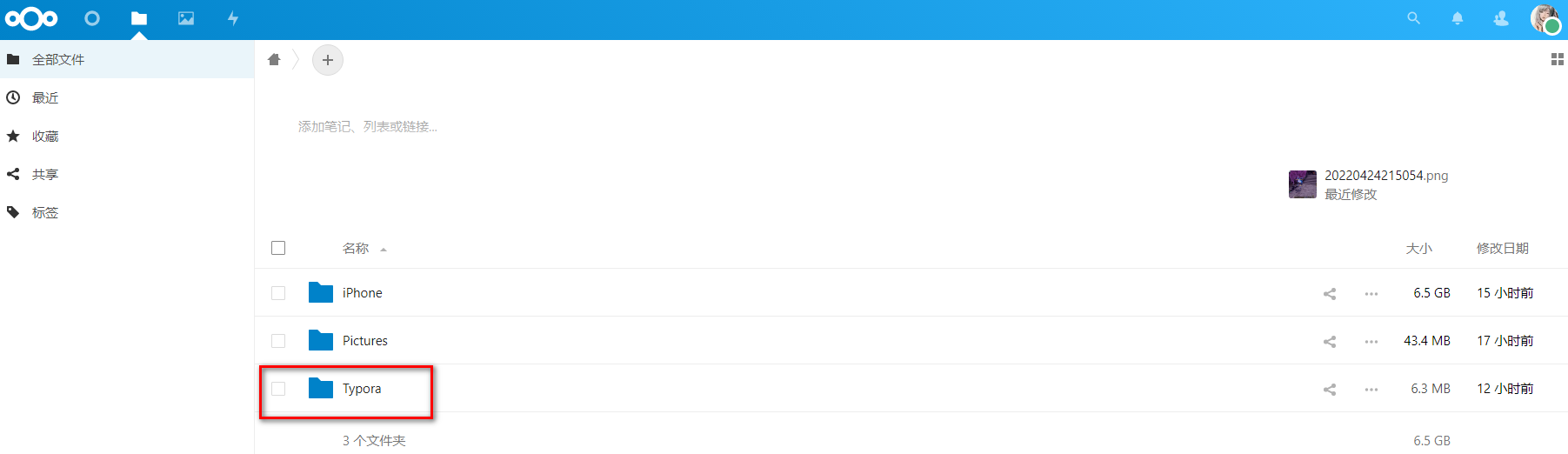Open the new file plus menu
This screenshot has height=454, width=1568.
[328, 60]
